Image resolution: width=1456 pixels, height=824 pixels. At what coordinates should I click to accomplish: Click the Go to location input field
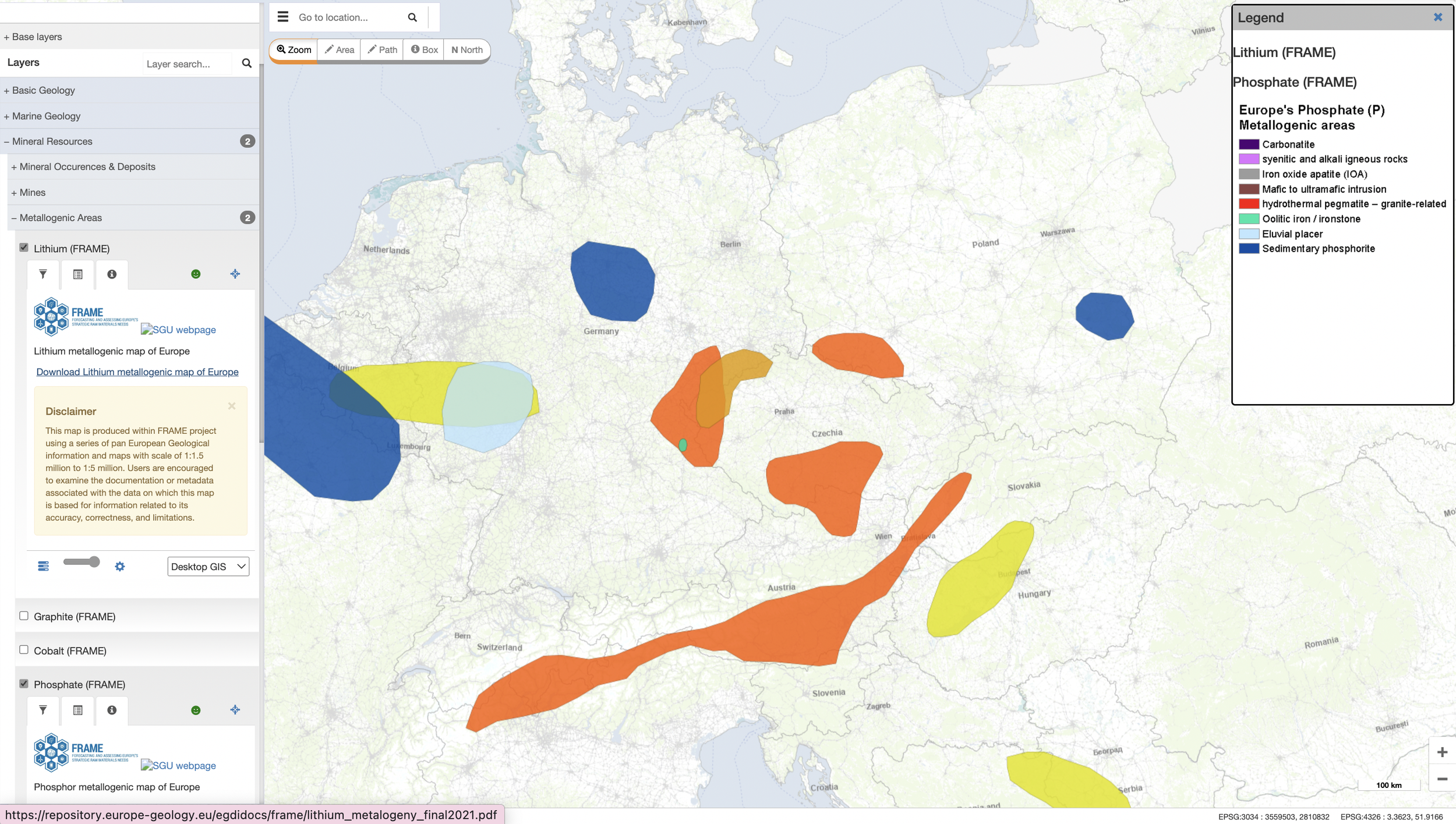coord(348,17)
